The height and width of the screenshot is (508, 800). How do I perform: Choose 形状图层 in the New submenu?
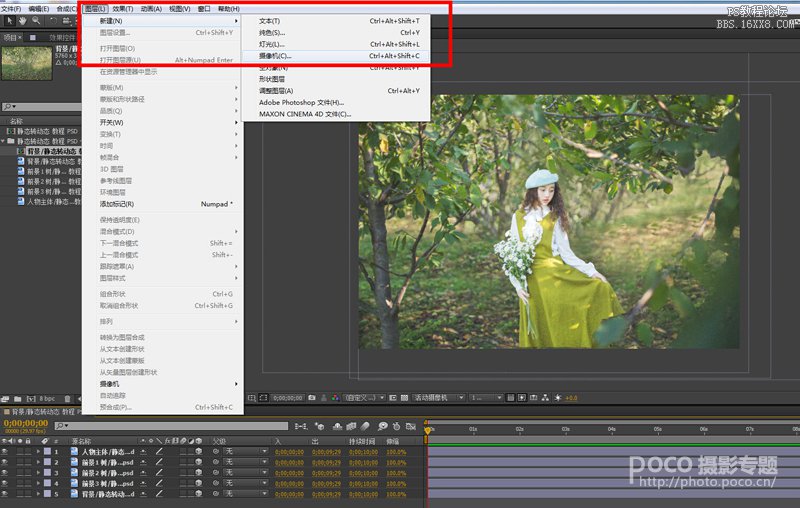pyautogui.click(x=336, y=79)
